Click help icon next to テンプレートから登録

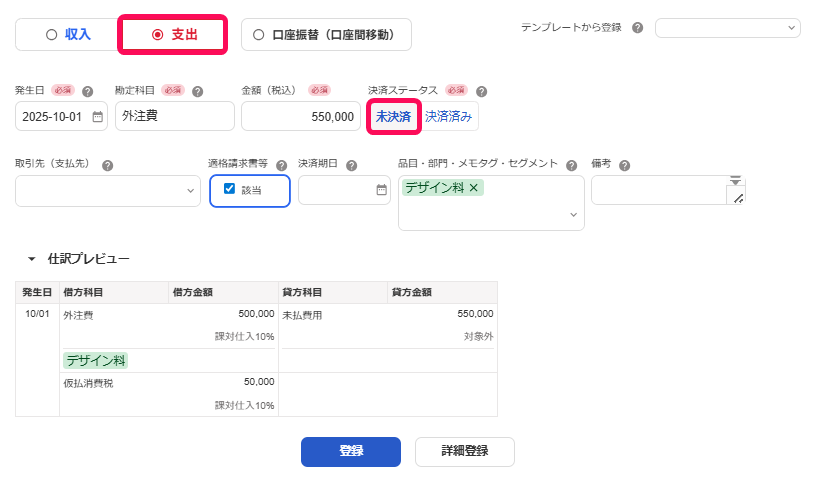click(x=638, y=28)
